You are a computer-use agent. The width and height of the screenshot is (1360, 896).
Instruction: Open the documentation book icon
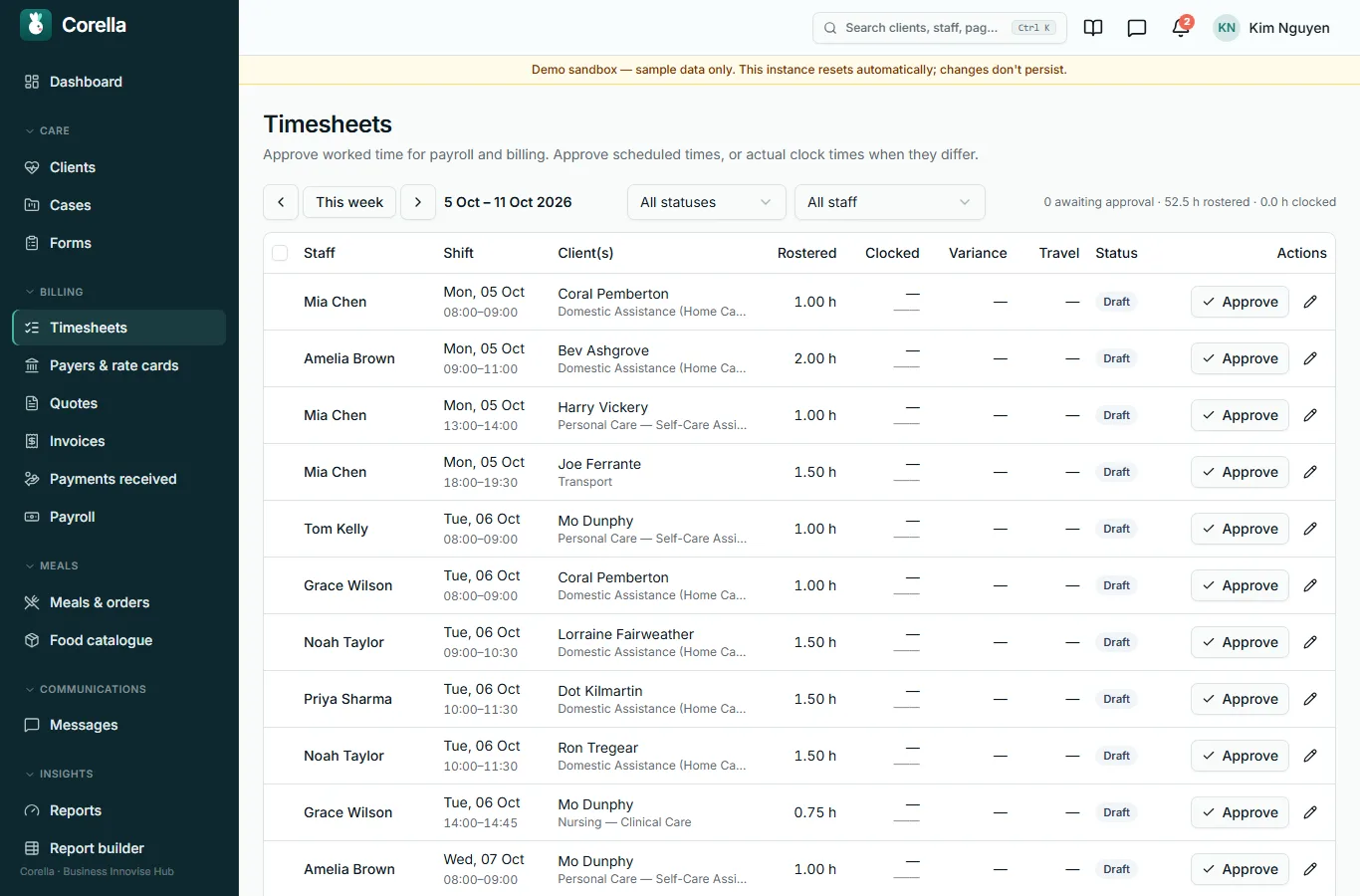pos(1093,28)
